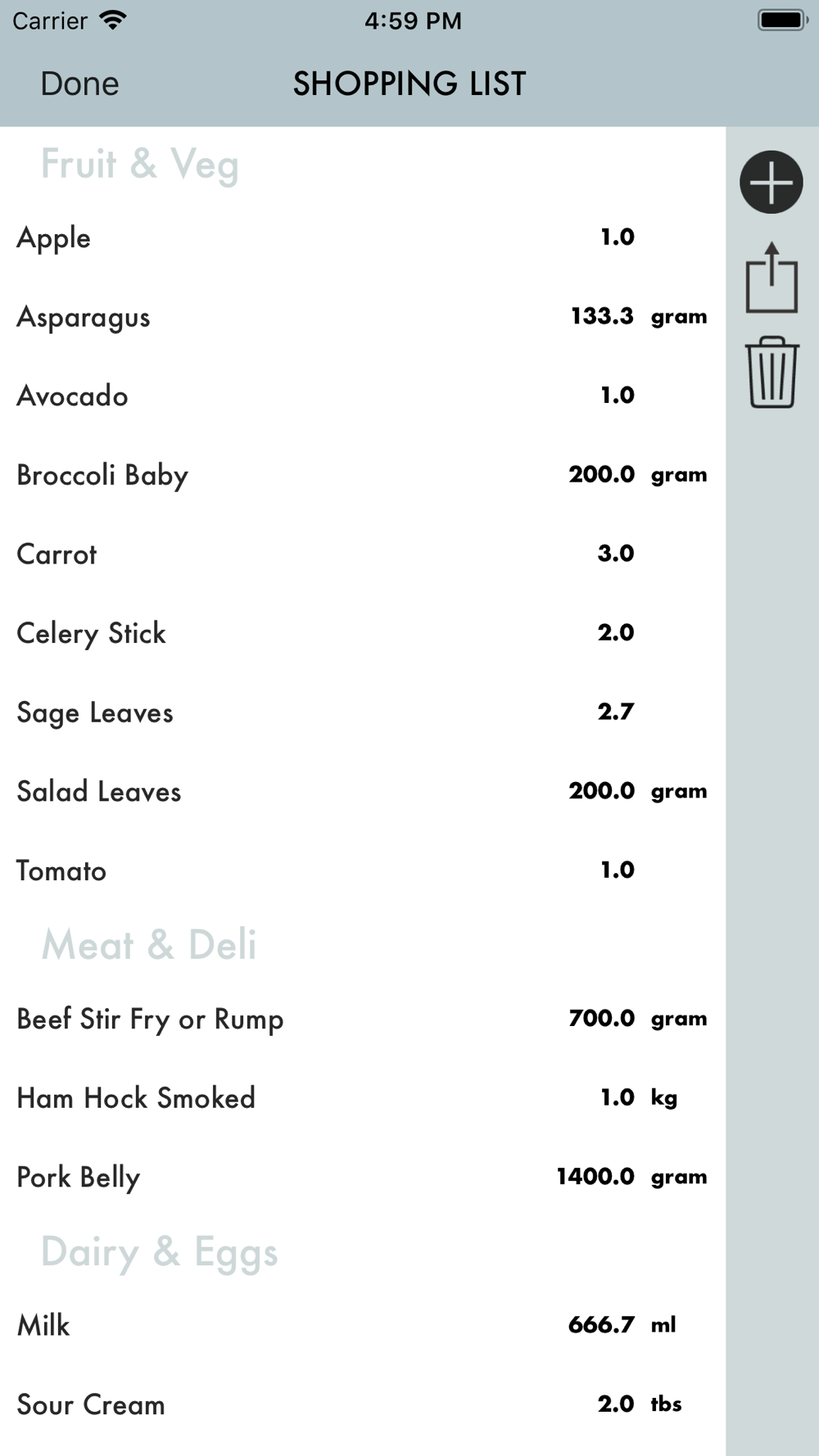
Task: Tap the Fruit & Veg section header
Action: (140, 164)
